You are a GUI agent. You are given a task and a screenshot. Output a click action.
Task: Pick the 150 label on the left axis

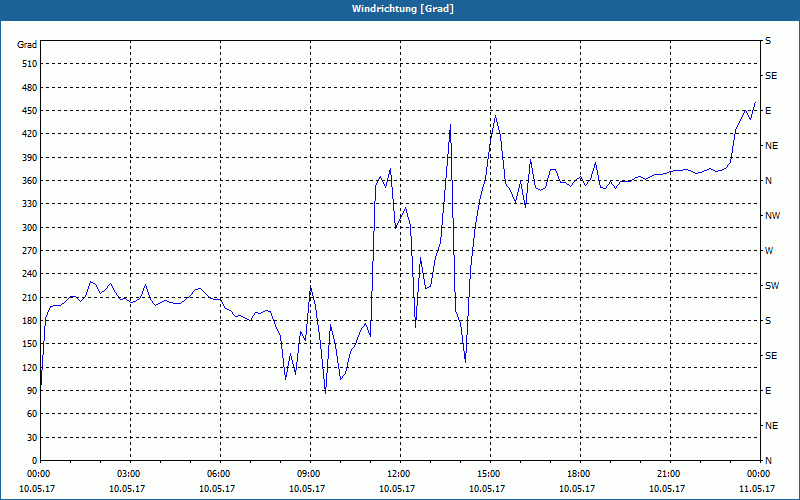[x=30, y=344]
